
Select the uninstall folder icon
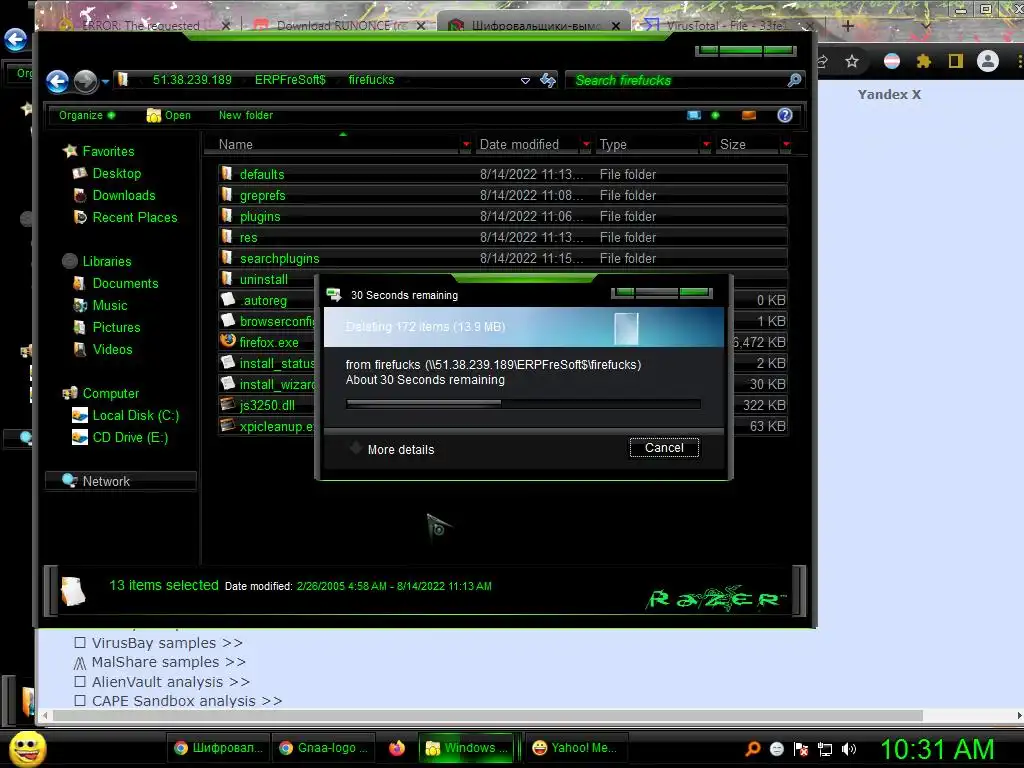click(x=227, y=279)
